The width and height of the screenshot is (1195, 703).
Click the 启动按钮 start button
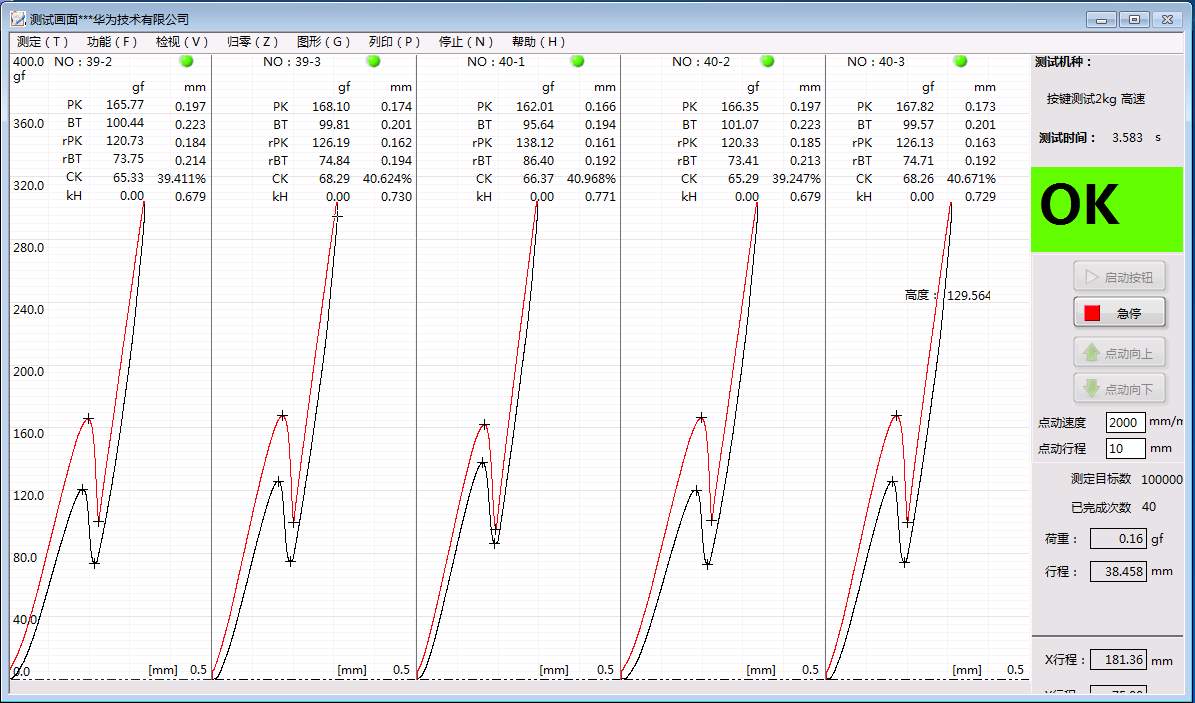pyautogui.click(x=1119, y=277)
